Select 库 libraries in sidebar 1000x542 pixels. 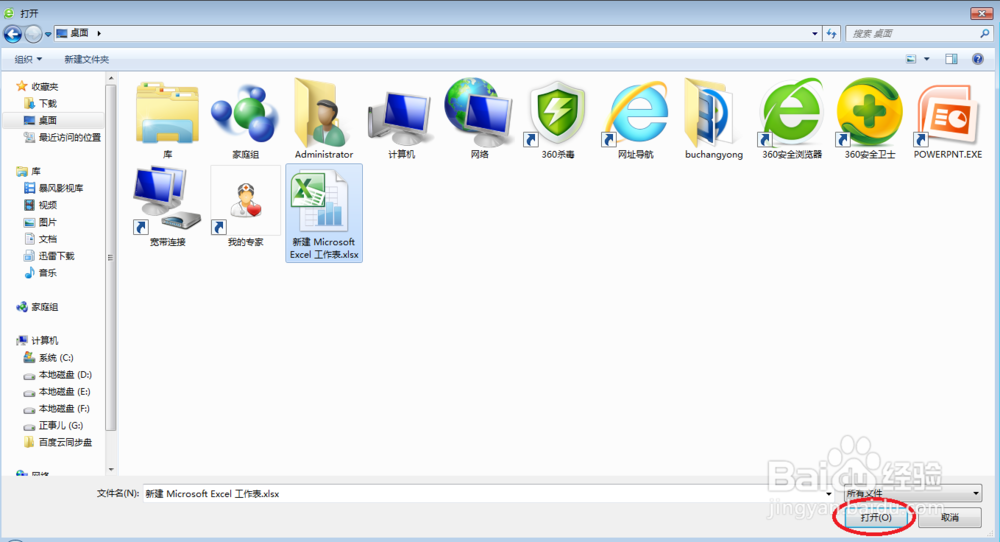36,172
